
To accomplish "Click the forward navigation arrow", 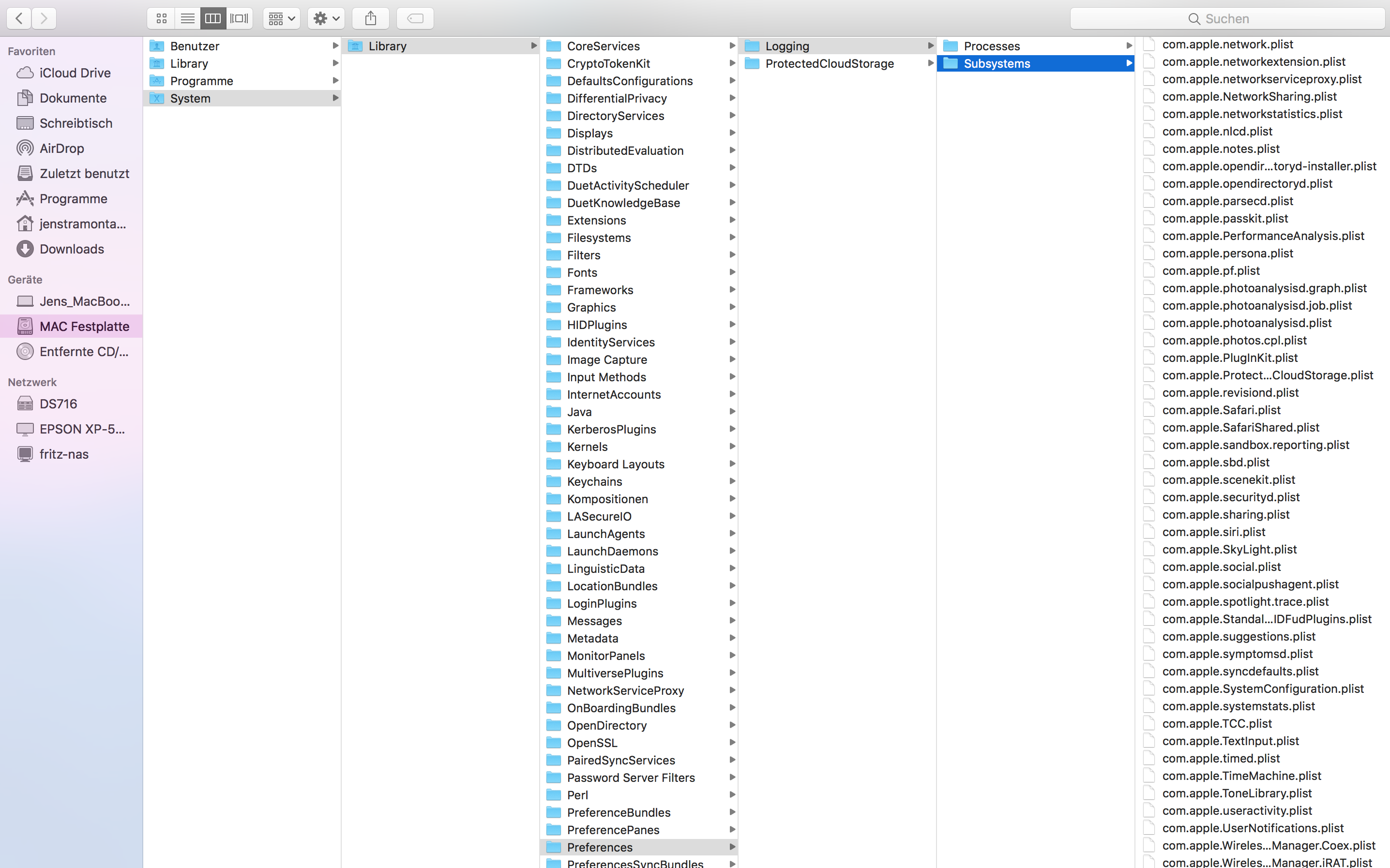I will pos(44,18).
